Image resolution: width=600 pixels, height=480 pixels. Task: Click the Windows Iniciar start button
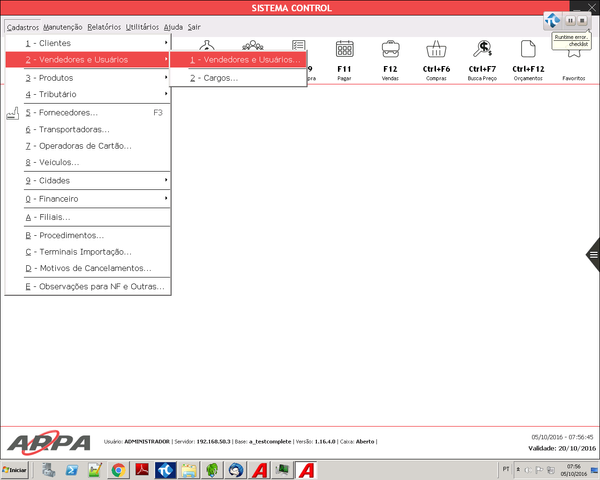click(16, 469)
